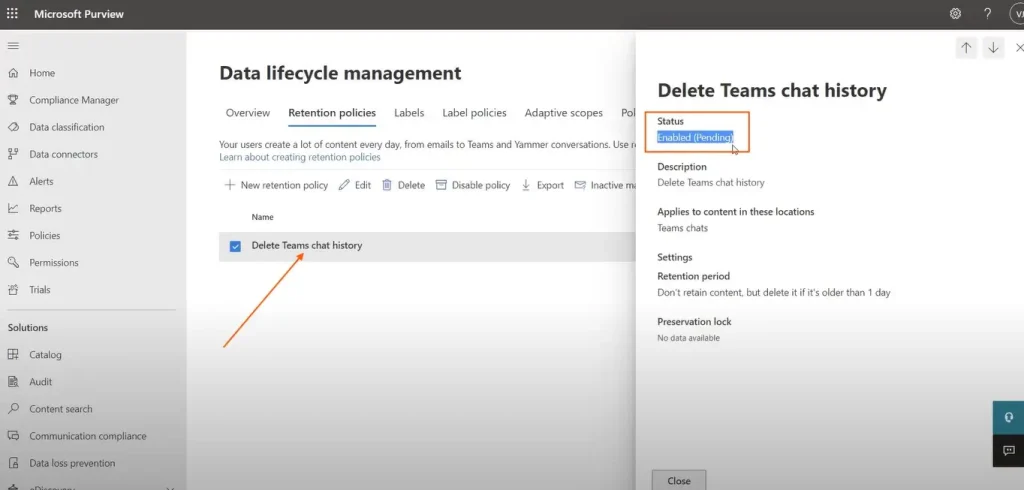
Task: Open Home in the navigation
Action: tap(42, 73)
